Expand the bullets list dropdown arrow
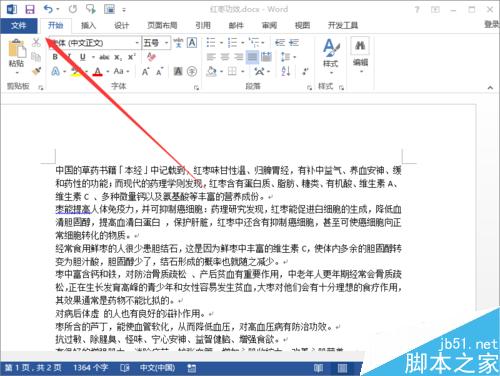 (221, 43)
